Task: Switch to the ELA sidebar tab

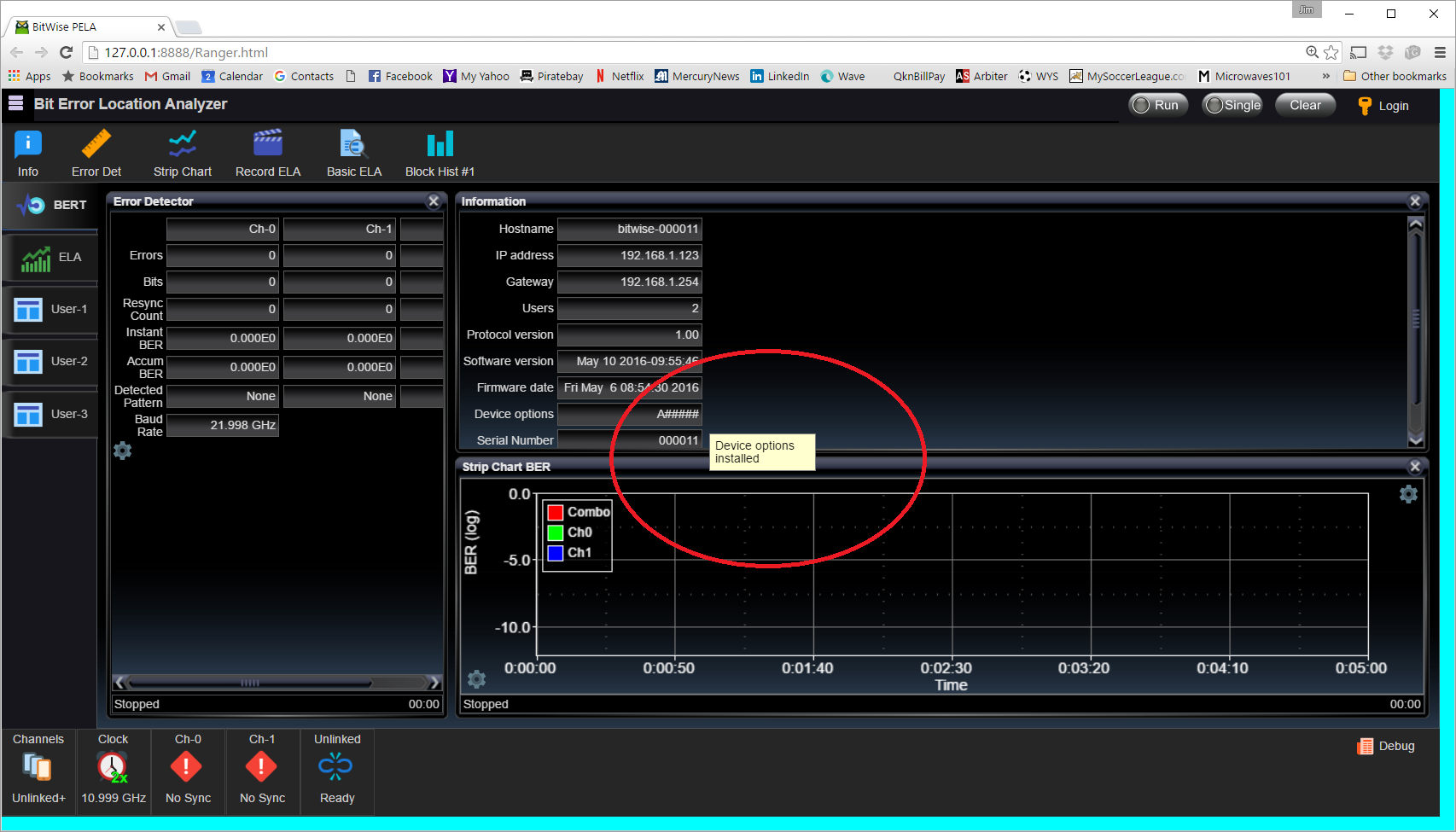Action: (x=50, y=258)
